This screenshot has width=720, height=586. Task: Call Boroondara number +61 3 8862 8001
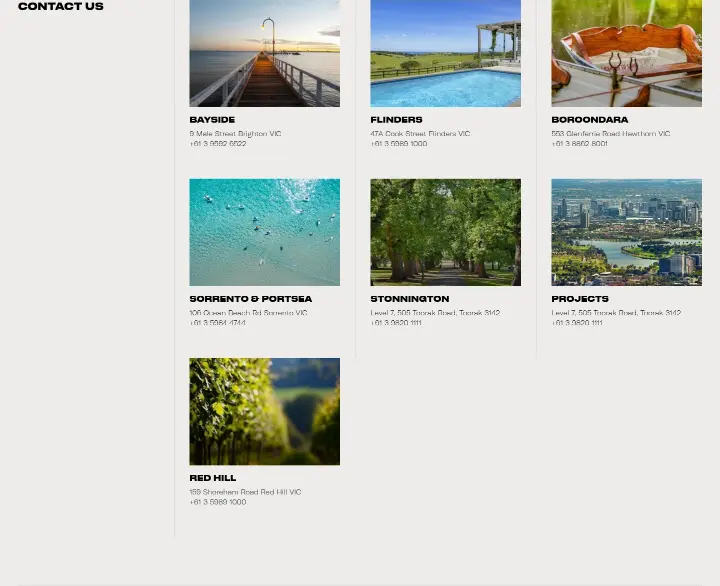(579, 144)
